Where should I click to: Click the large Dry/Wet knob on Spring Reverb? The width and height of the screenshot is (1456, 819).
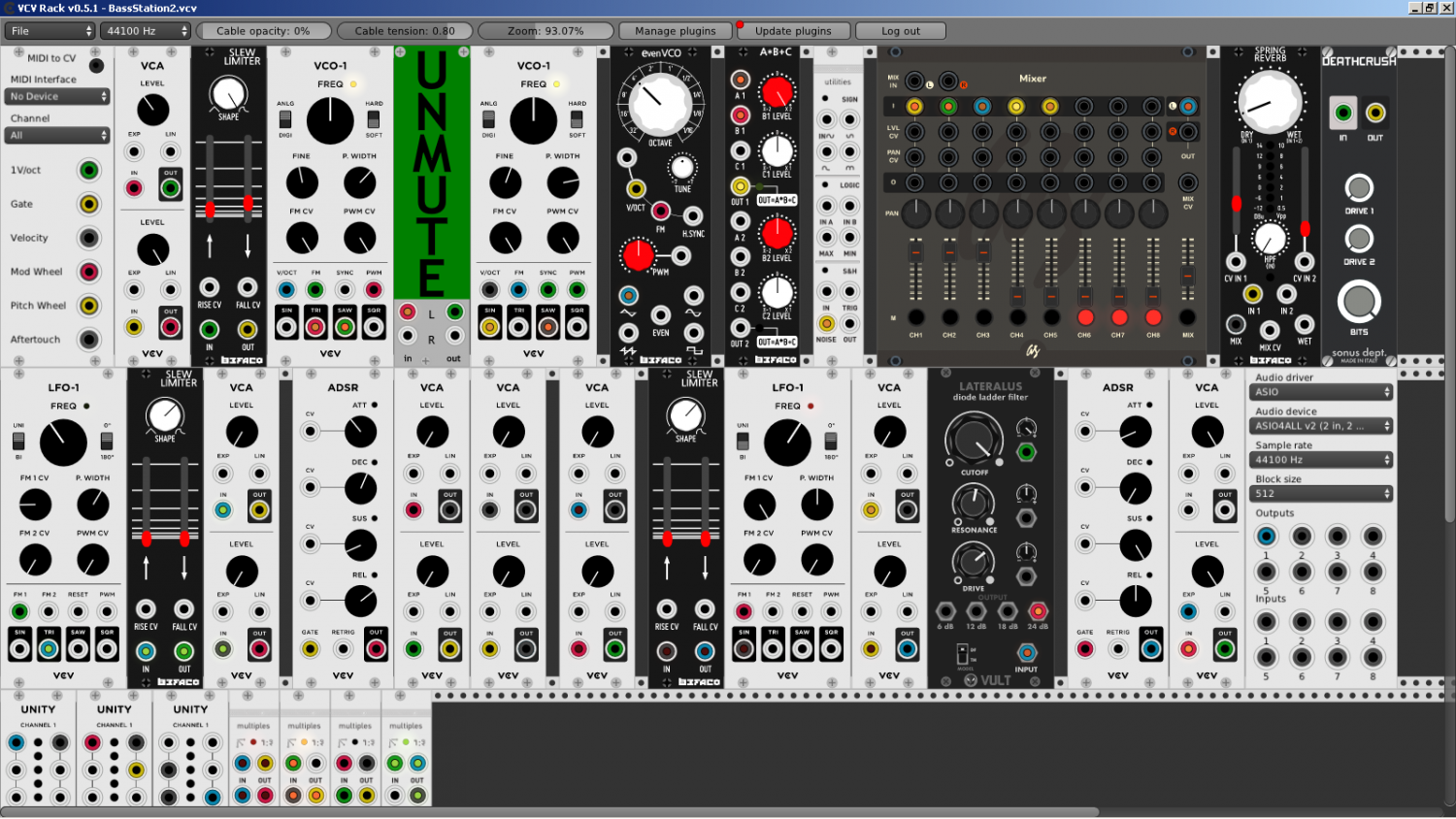tap(1269, 102)
